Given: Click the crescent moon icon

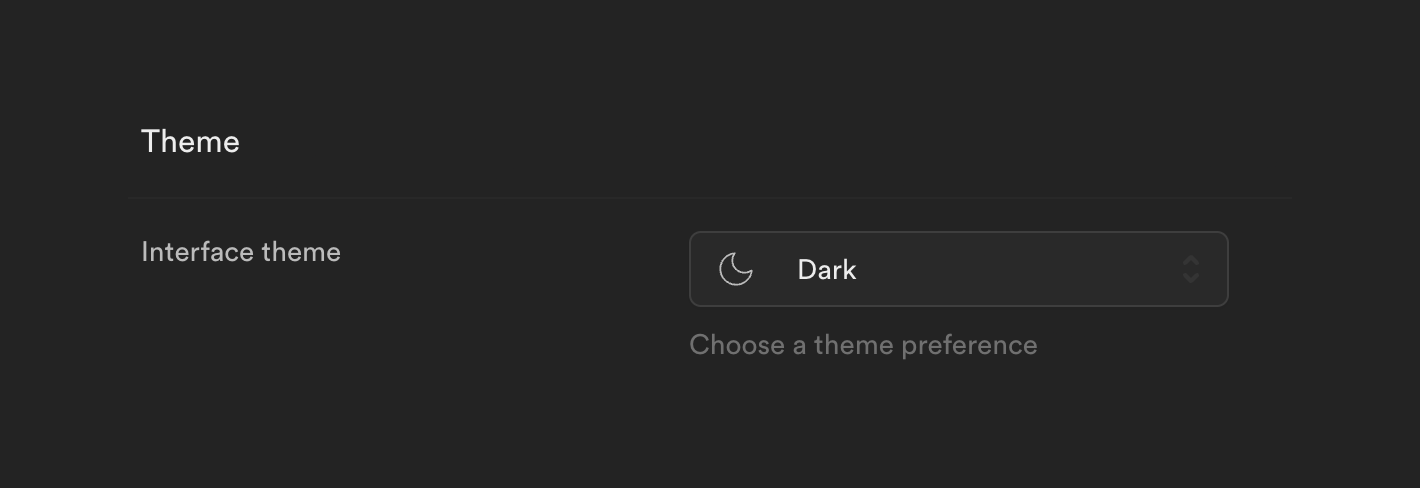Looking at the screenshot, I should pos(736,269).
